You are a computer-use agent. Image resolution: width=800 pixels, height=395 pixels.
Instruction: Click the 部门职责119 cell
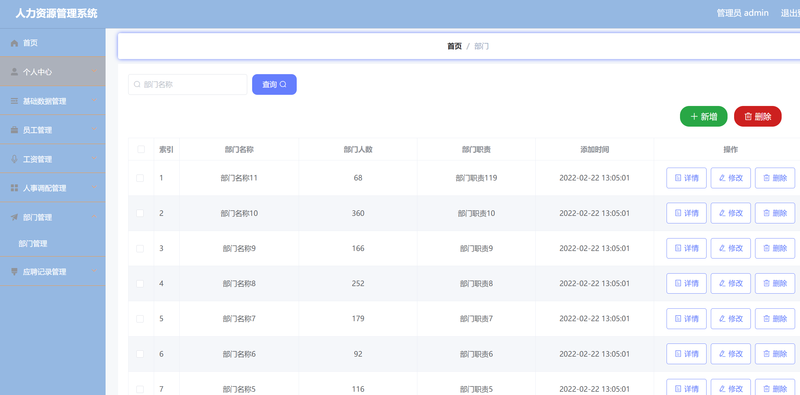477,178
